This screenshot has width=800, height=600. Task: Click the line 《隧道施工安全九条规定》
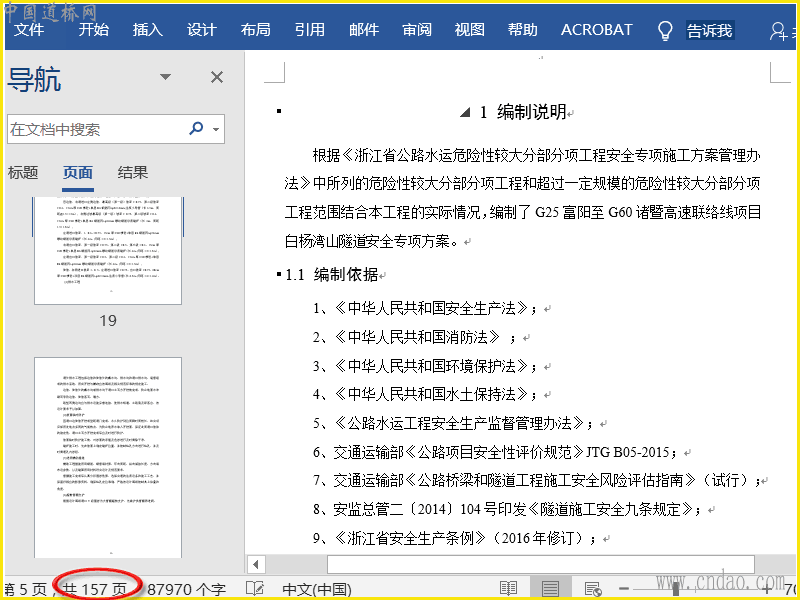point(507,509)
